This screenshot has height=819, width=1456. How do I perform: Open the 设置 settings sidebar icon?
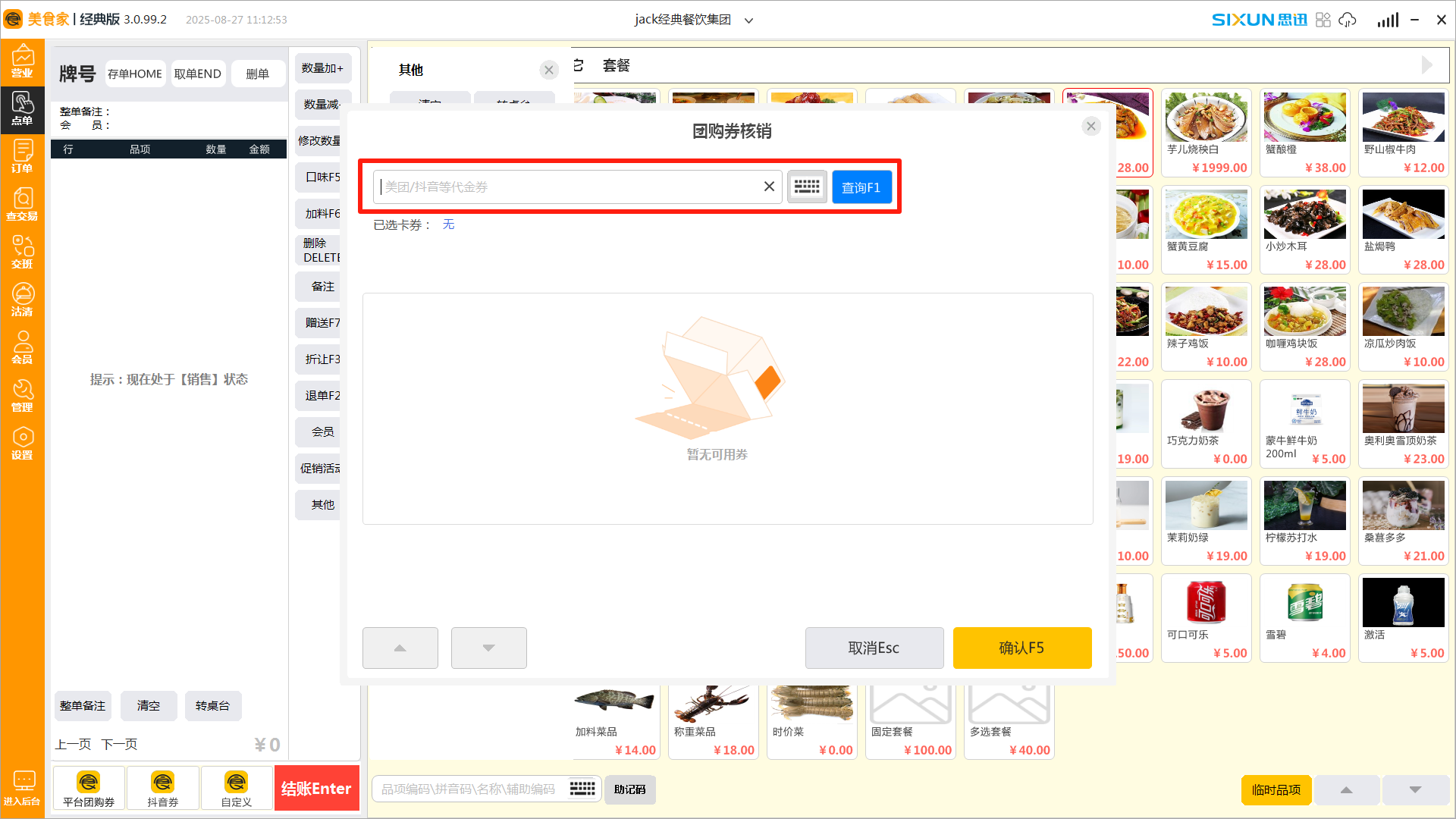[x=22, y=444]
